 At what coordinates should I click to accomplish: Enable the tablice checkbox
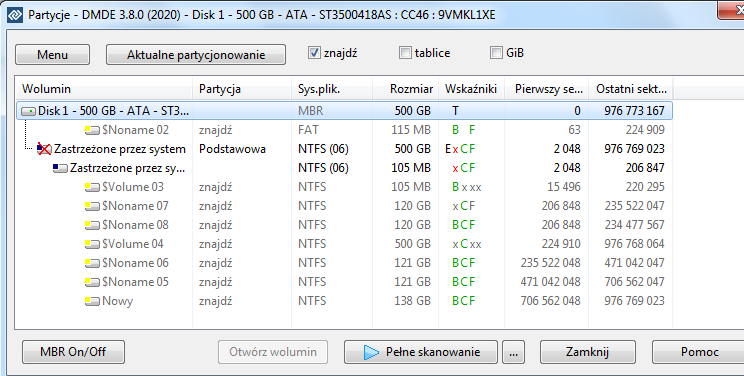coord(405,53)
